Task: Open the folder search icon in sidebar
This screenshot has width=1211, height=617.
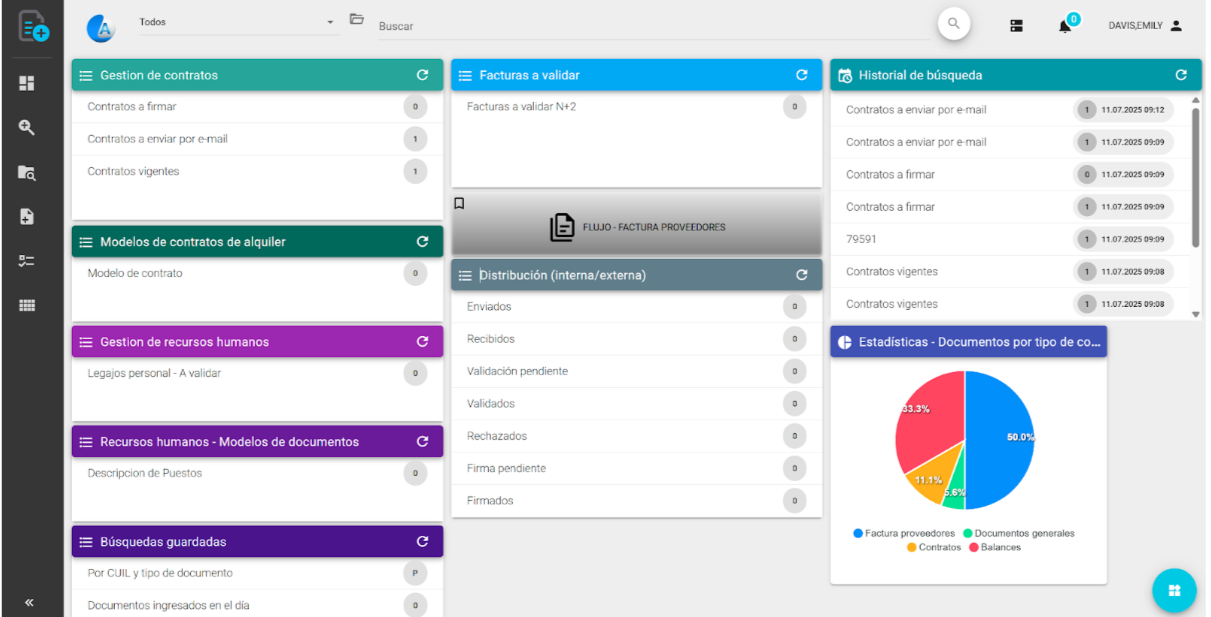Action: tap(27, 172)
